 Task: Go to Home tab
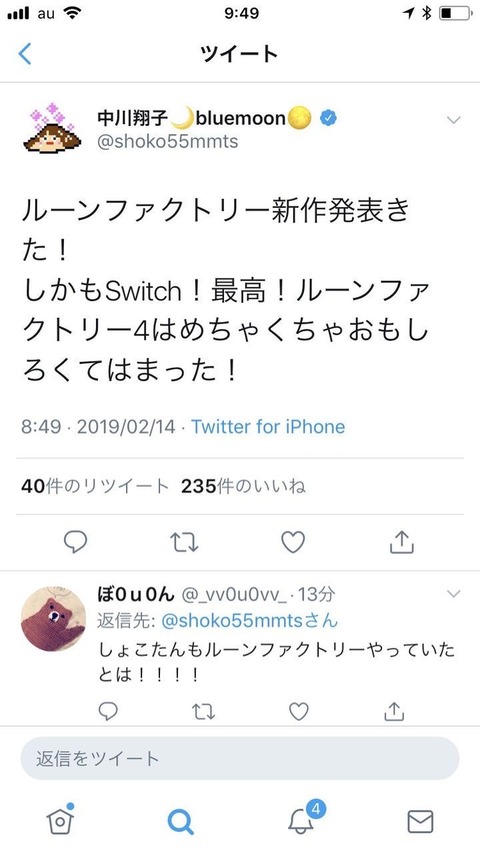[60, 819]
